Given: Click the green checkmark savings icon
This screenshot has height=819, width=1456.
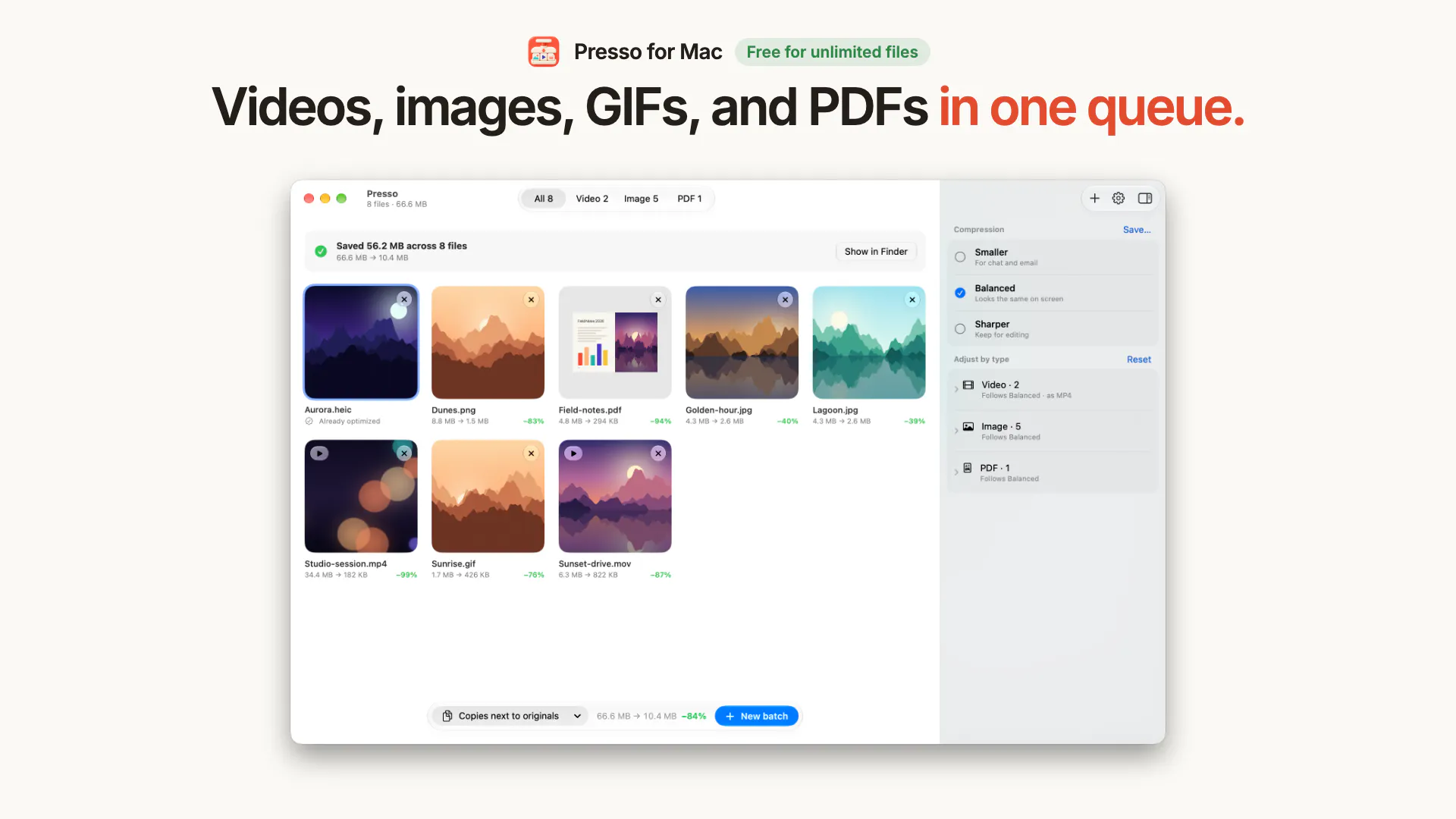Looking at the screenshot, I should click(x=321, y=251).
